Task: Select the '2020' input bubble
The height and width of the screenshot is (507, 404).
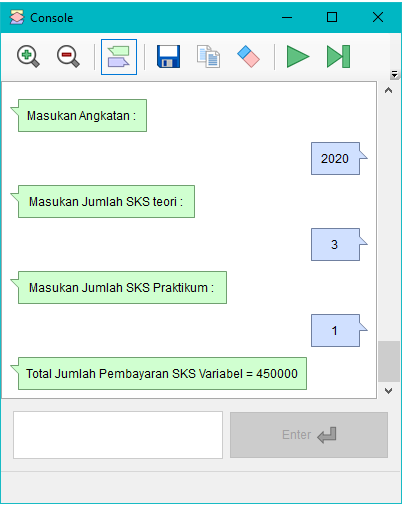Action: point(339,158)
